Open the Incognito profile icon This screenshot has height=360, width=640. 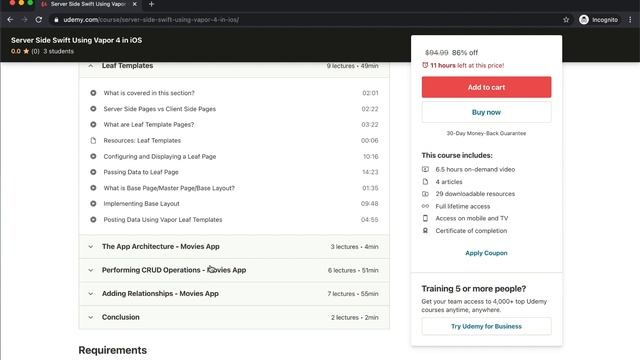pos(584,20)
